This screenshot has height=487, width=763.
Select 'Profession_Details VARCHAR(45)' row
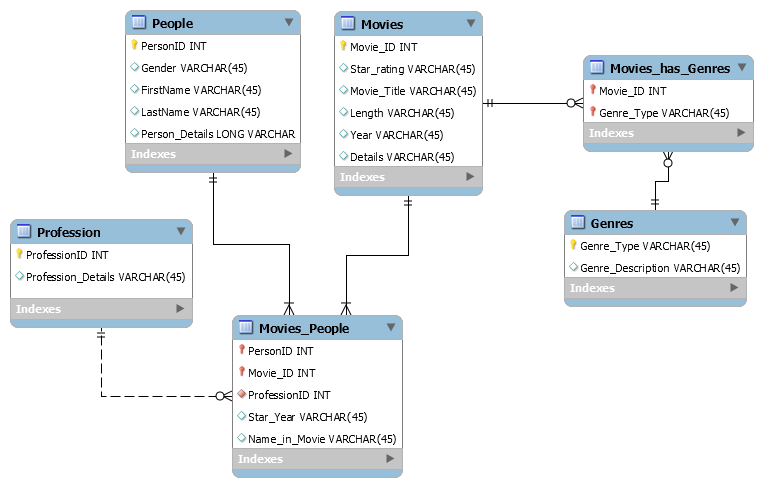pos(101,277)
